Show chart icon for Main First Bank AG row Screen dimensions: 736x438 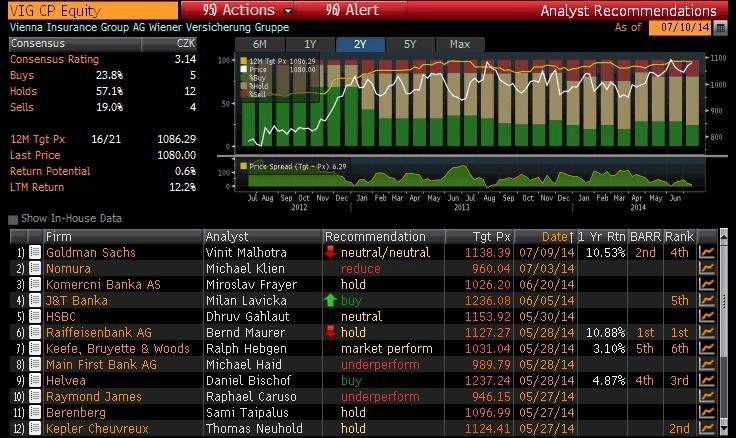(x=706, y=364)
